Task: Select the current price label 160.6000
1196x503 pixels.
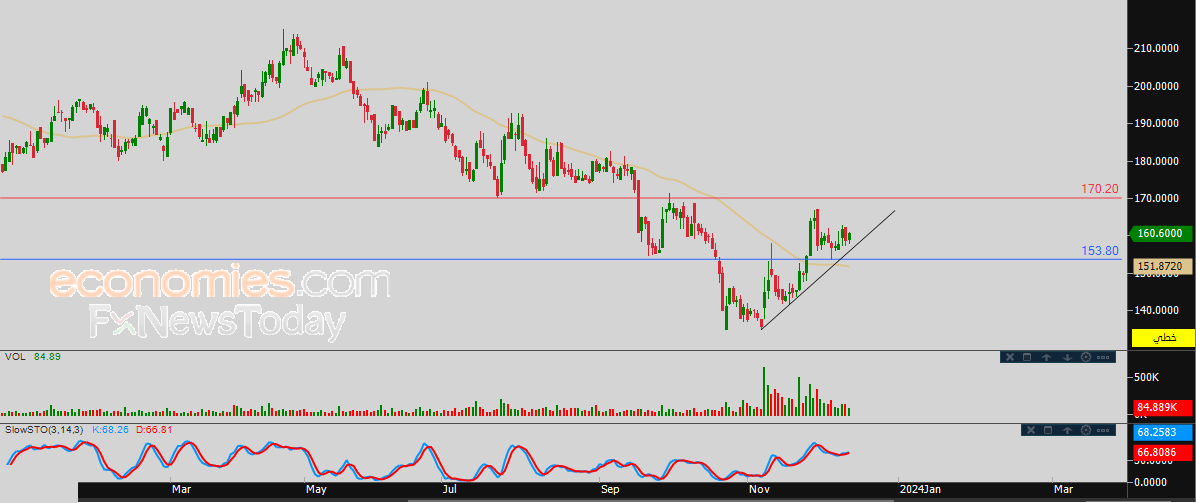Action: pyautogui.click(x=1160, y=234)
